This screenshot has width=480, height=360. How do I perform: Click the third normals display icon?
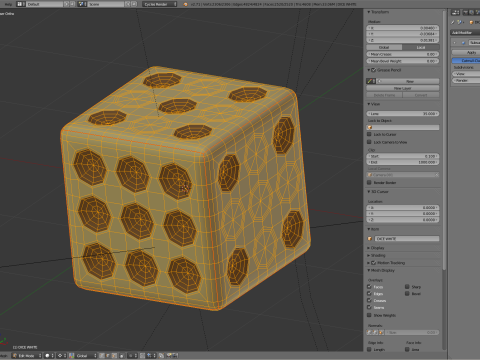tap(381, 332)
